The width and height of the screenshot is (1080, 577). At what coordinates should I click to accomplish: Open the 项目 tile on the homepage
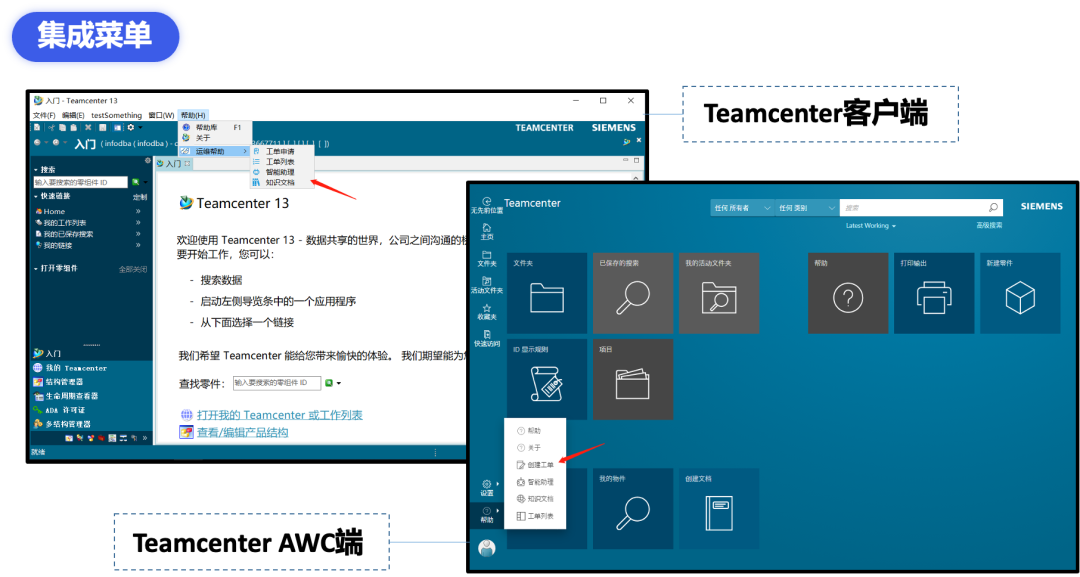[633, 380]
